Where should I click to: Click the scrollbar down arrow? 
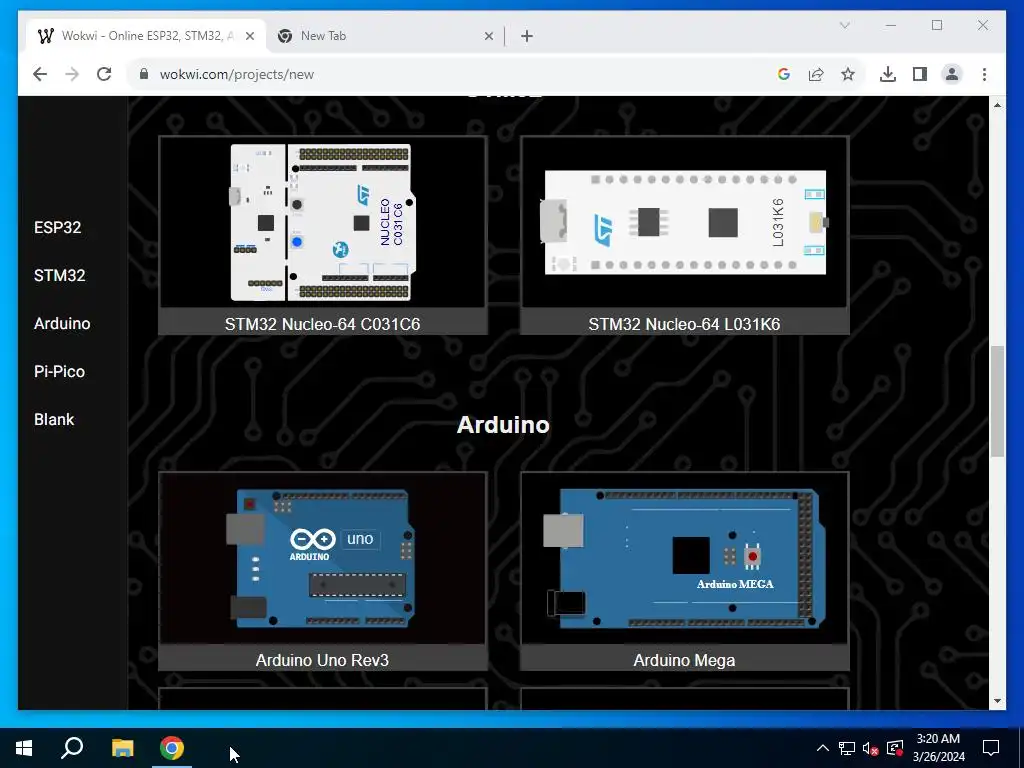(997, 701)
